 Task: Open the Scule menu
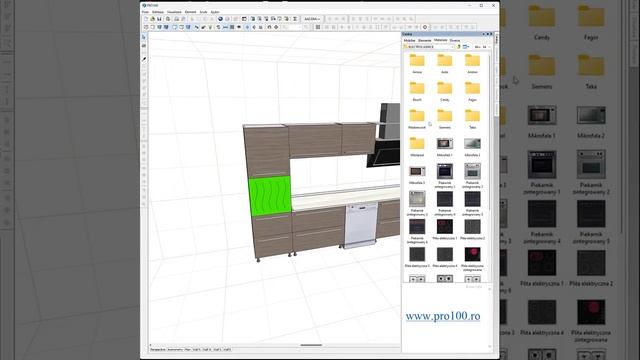pyautogui.click(x=203, y=12)
